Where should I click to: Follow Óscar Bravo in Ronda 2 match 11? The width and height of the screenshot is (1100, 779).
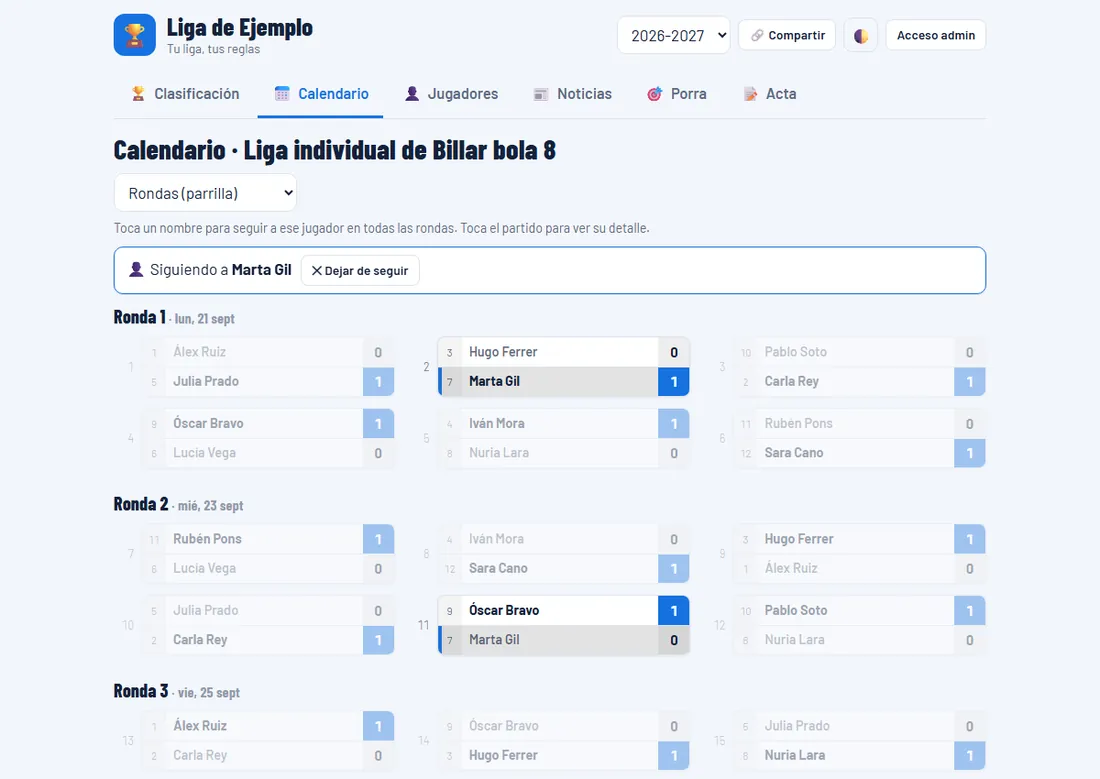click(x=504, y=611)
